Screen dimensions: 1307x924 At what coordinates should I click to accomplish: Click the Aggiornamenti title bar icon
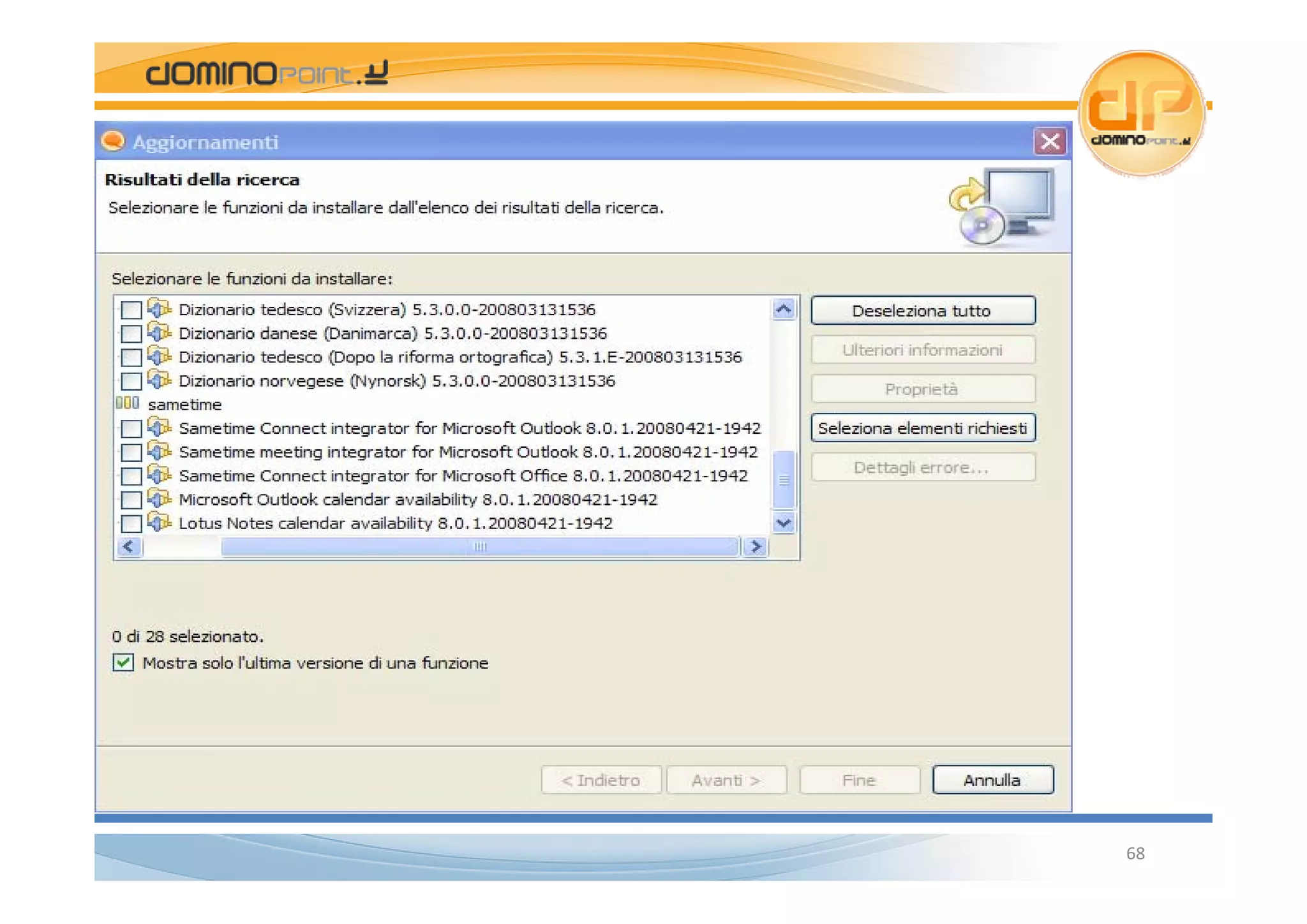114,141
